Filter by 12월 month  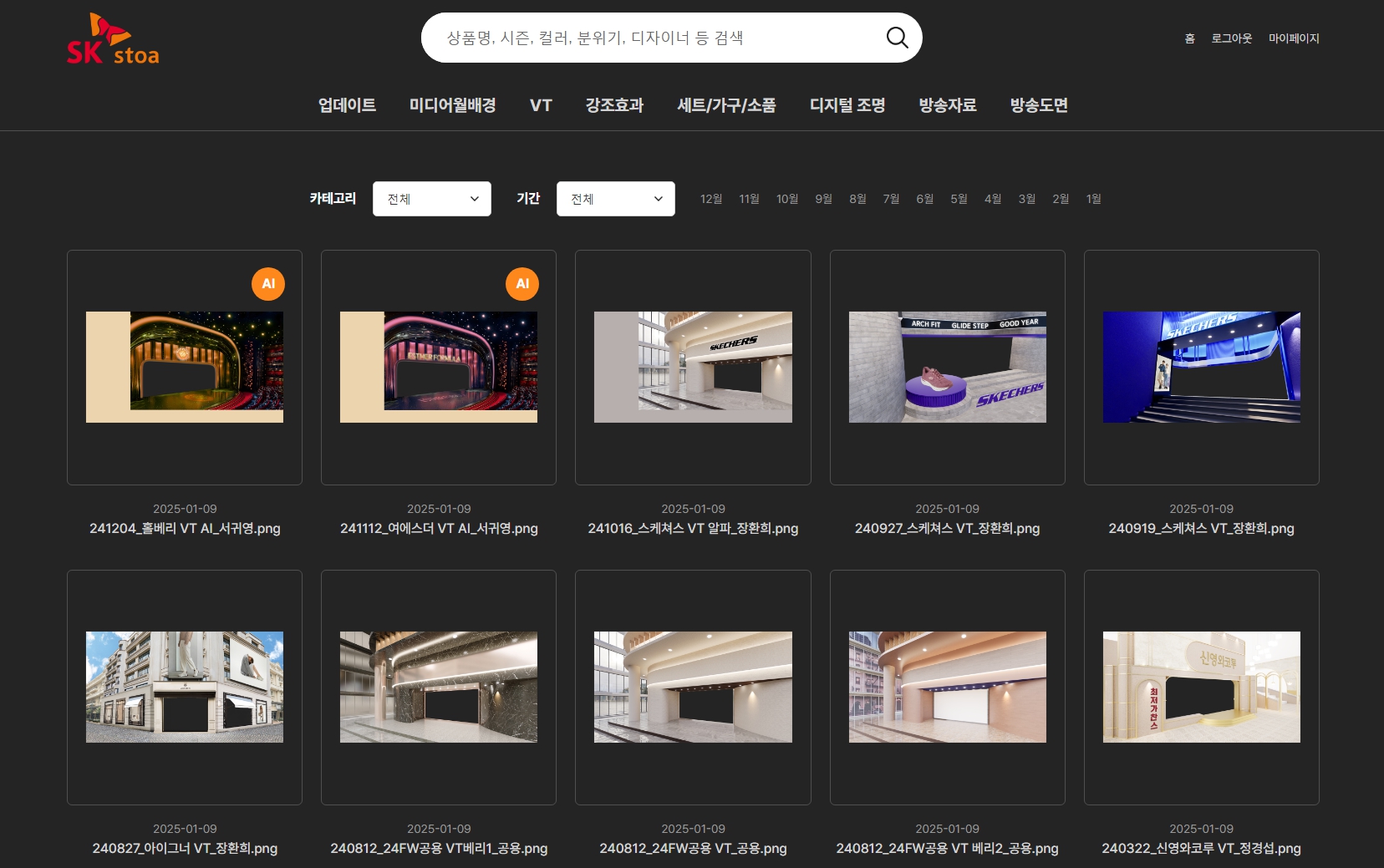point(711,199)
